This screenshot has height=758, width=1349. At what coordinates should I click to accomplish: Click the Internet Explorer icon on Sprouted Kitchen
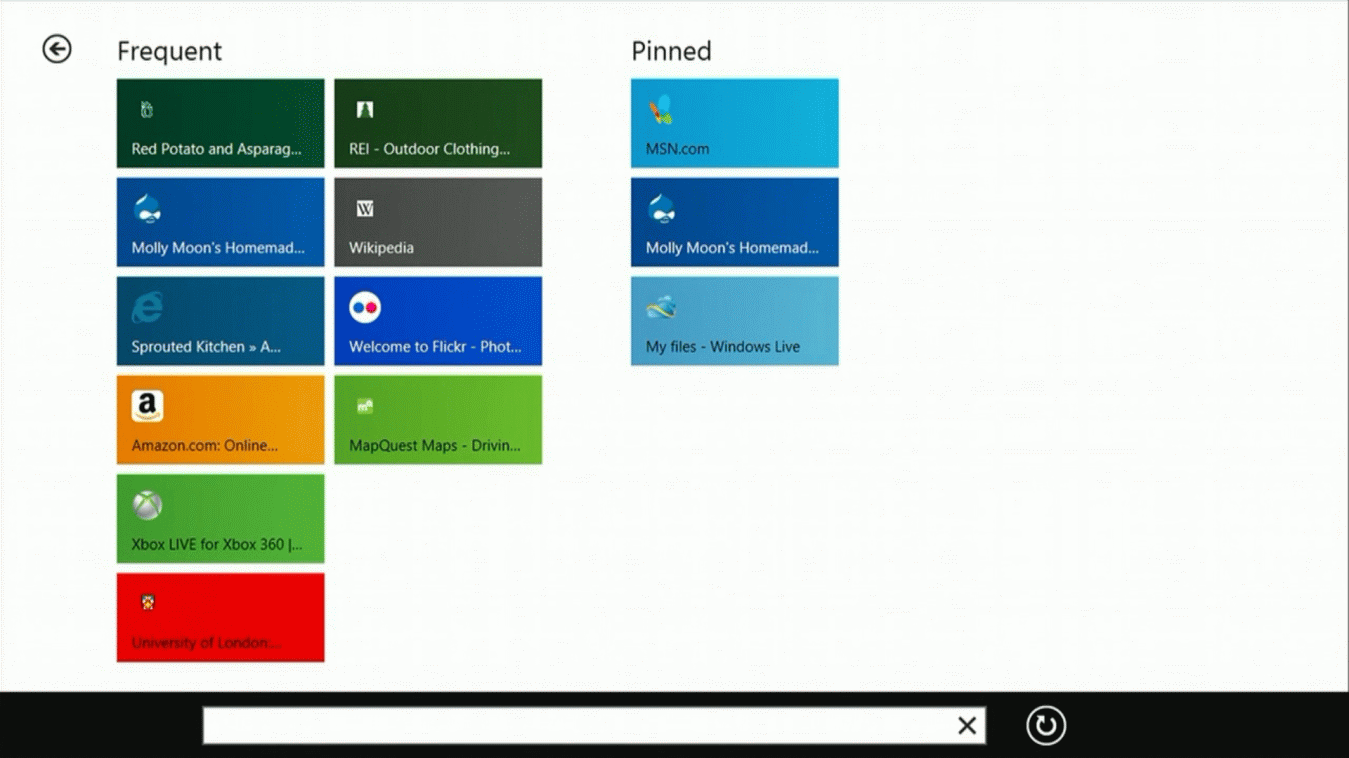click(147, 308)
